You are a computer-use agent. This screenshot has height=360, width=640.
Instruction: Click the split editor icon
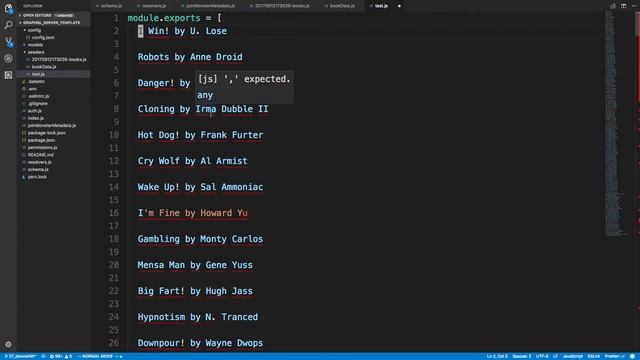[x=623, y=6]
